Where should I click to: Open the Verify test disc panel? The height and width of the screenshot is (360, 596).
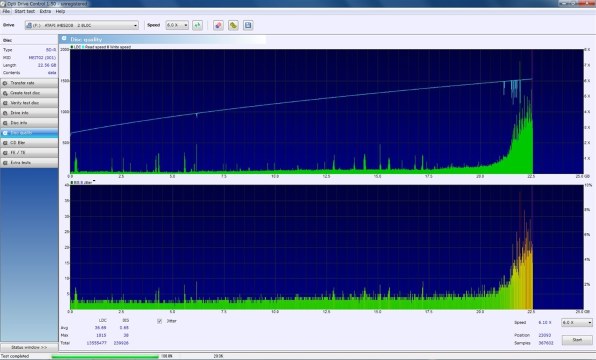click(29, 103)
